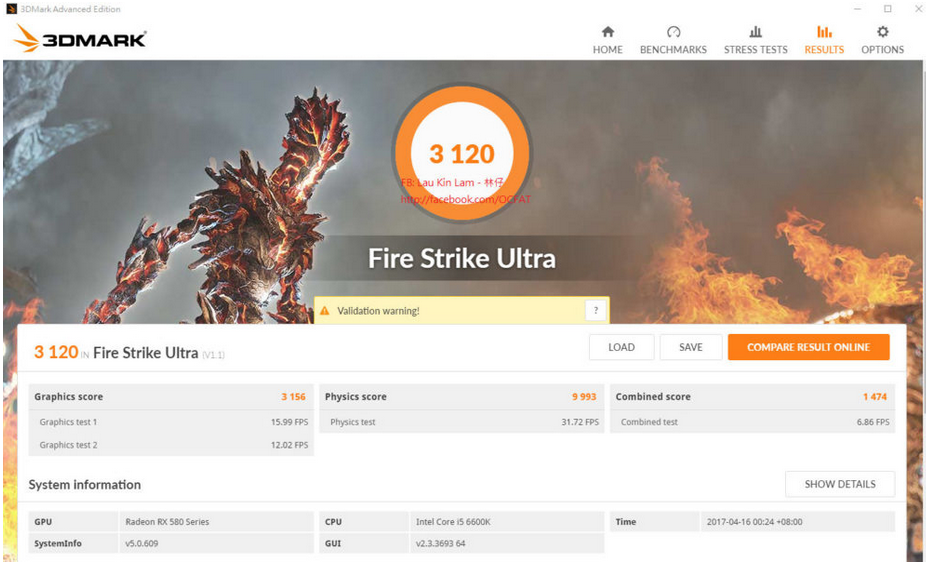Open the Benchmarks gauge icon
The height and width of the screenshot is (562, 926).
673,32
